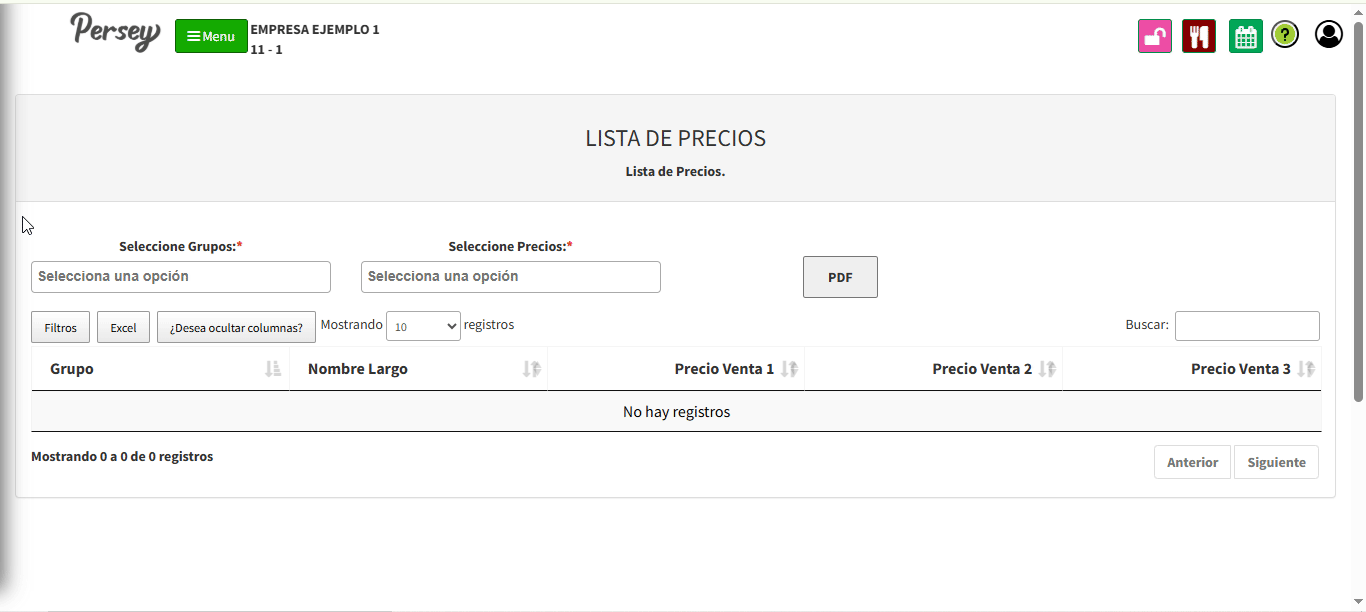The height and width of the screenshot is (612, 1366).
Task: Toggle ¿Desea ocultar columnas? option
Action: point(236,327)
